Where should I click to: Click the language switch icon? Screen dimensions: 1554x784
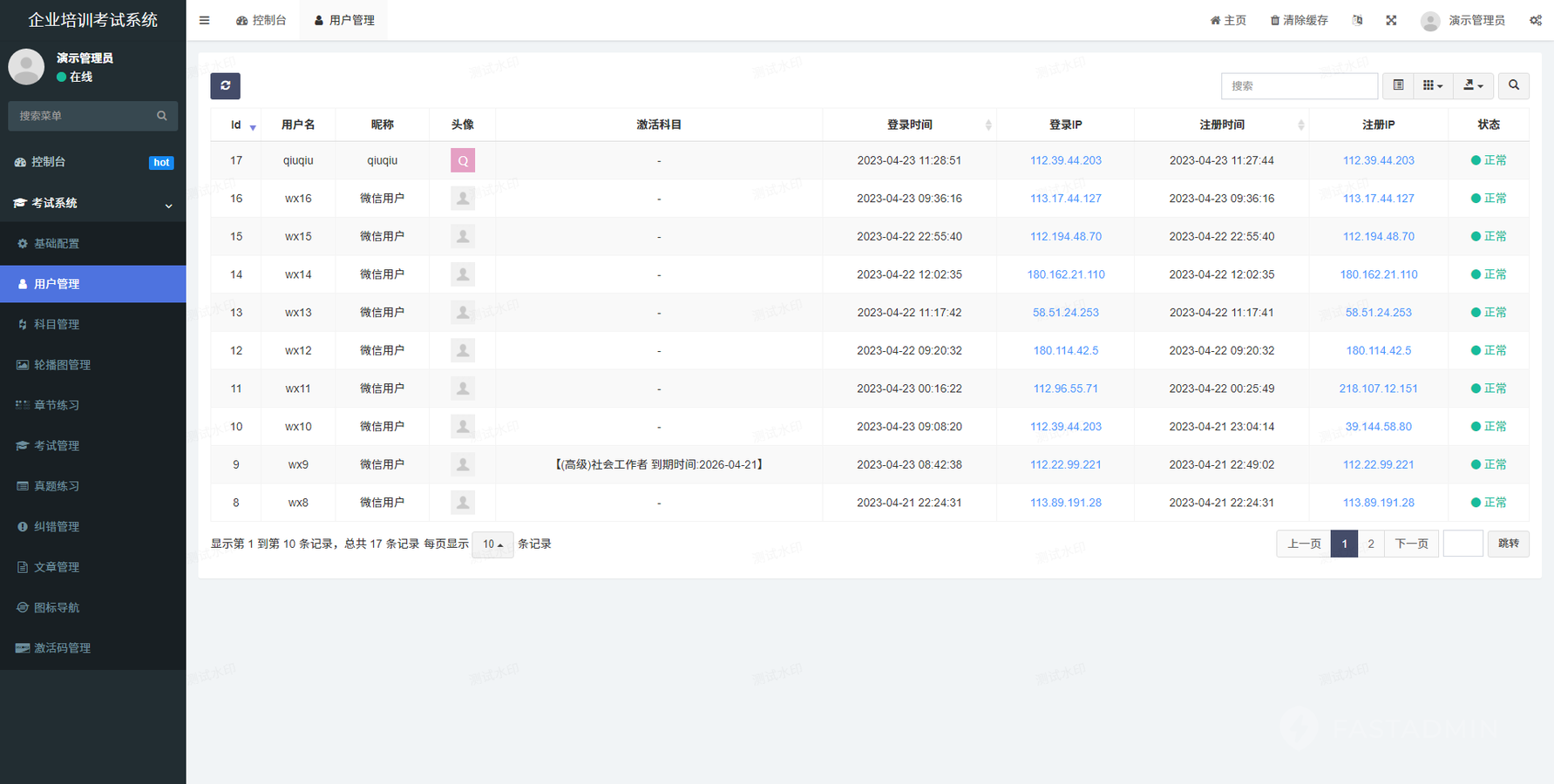(x=1357, y=20)
